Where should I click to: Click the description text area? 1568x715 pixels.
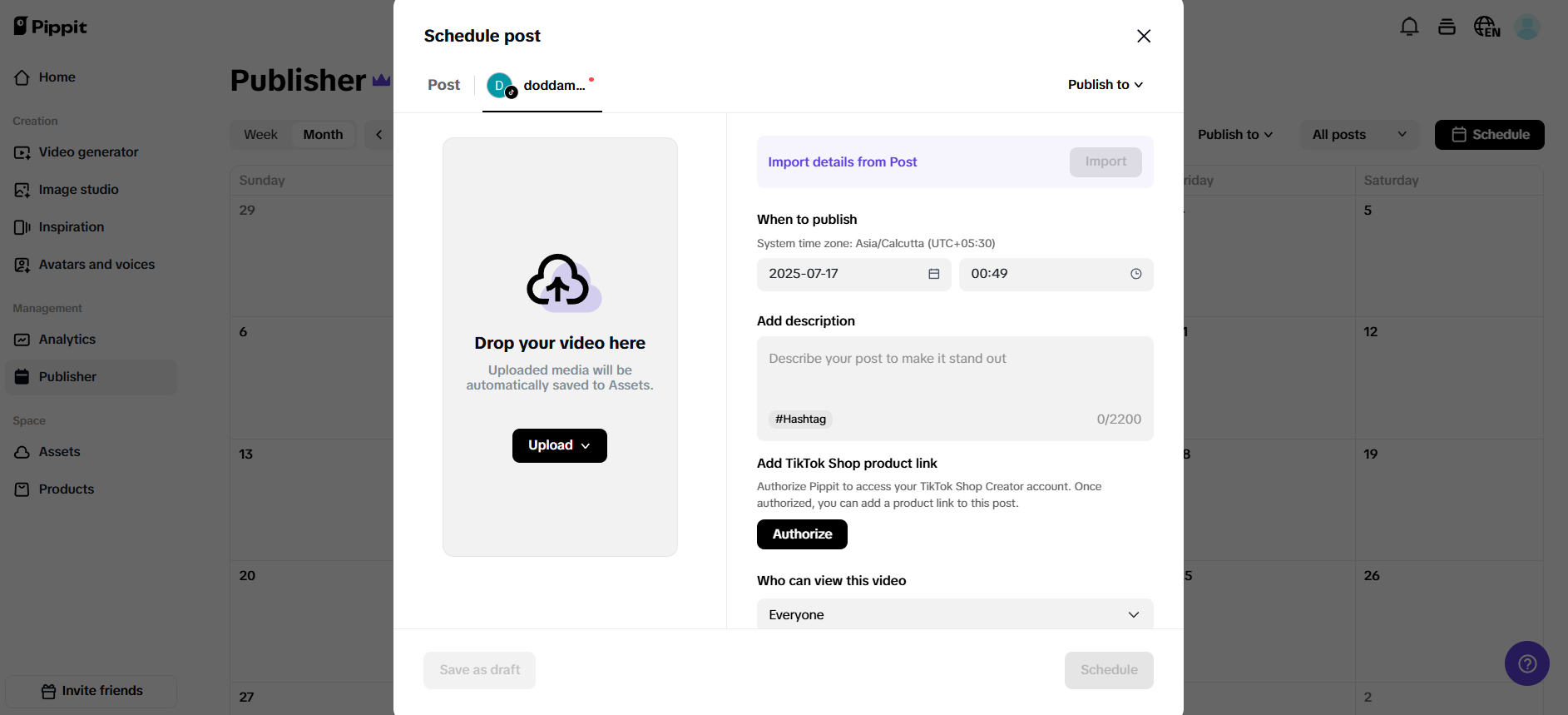[954, 375]
